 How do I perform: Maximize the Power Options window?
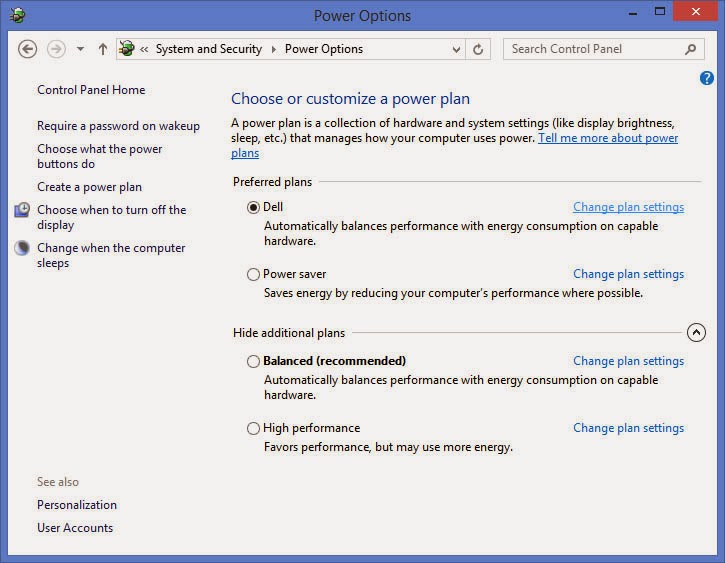click(660, 12)
